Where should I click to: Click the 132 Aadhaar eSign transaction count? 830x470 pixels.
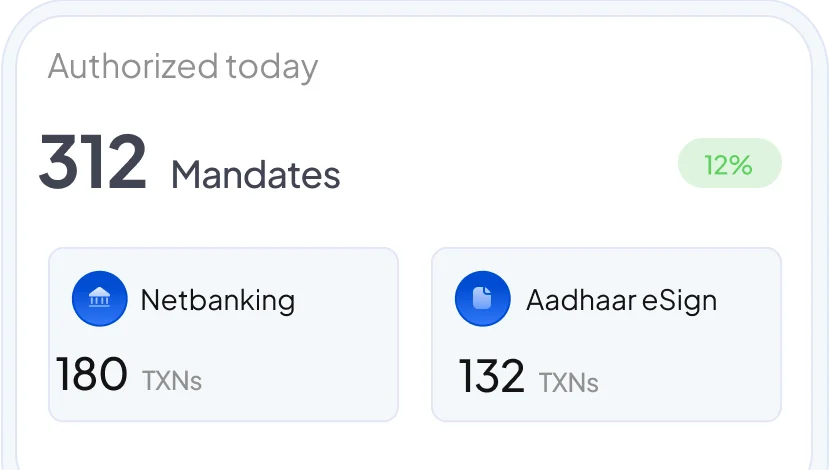[491, 376]
